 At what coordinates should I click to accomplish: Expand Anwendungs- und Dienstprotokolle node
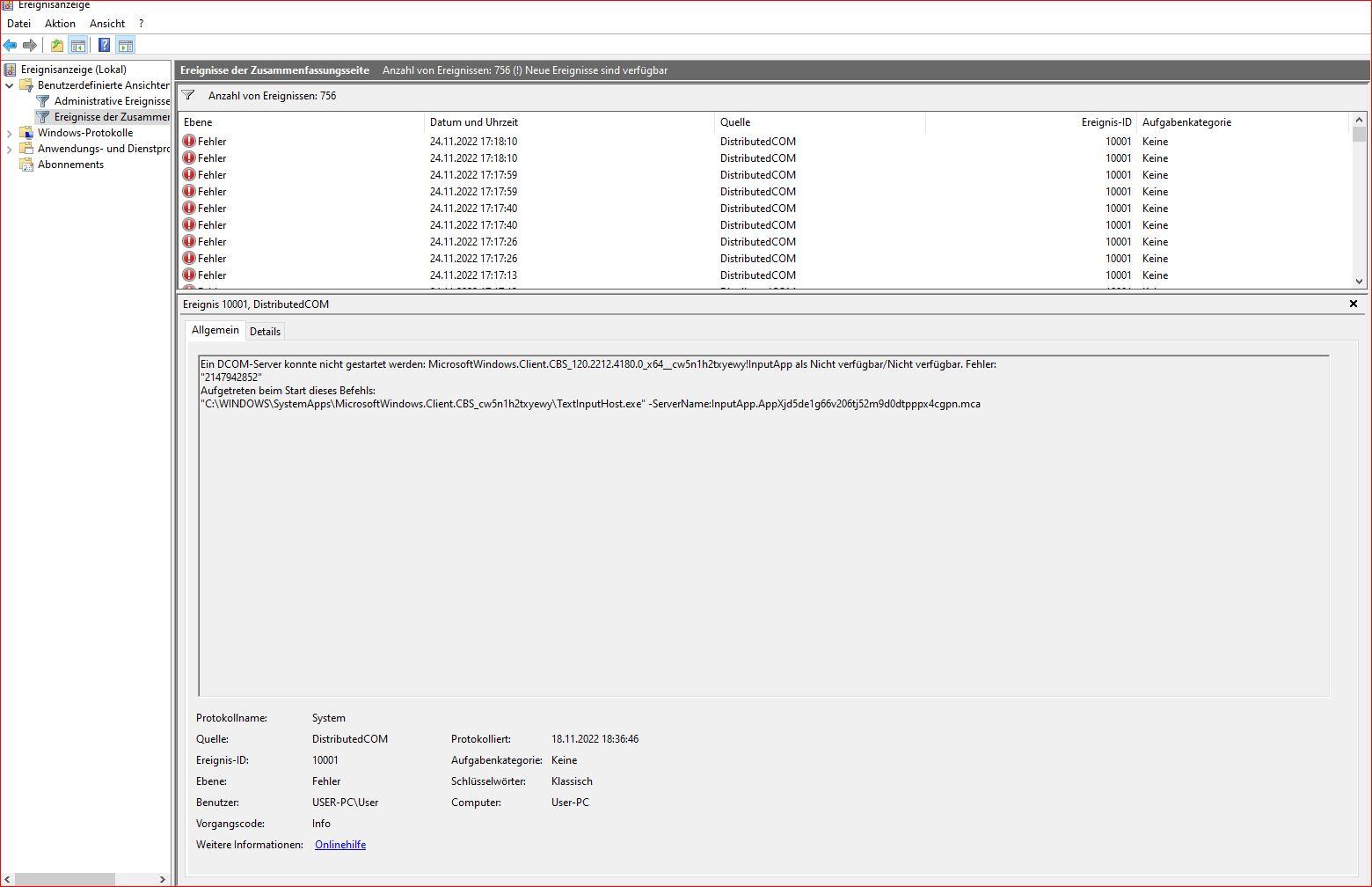pyautogui.click(x=10, y=149)
